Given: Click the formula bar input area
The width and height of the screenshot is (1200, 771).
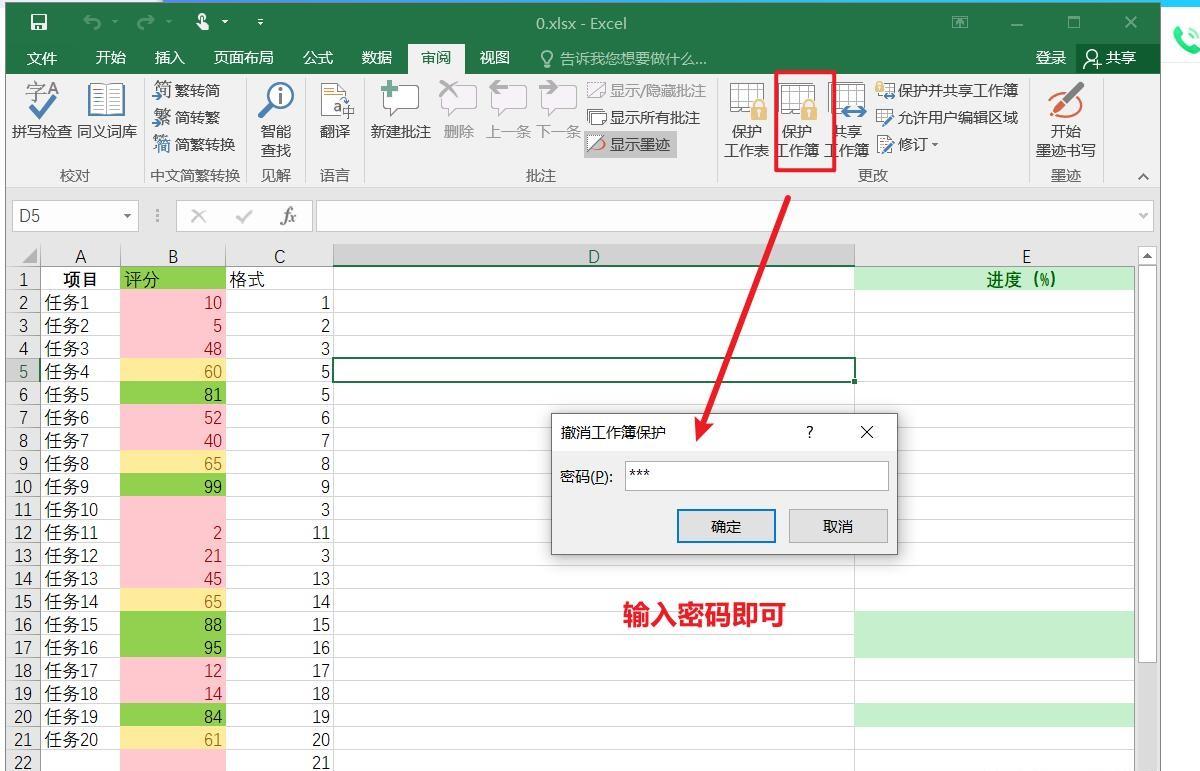Looking at the screenshot, I should [x=725, y=216].
